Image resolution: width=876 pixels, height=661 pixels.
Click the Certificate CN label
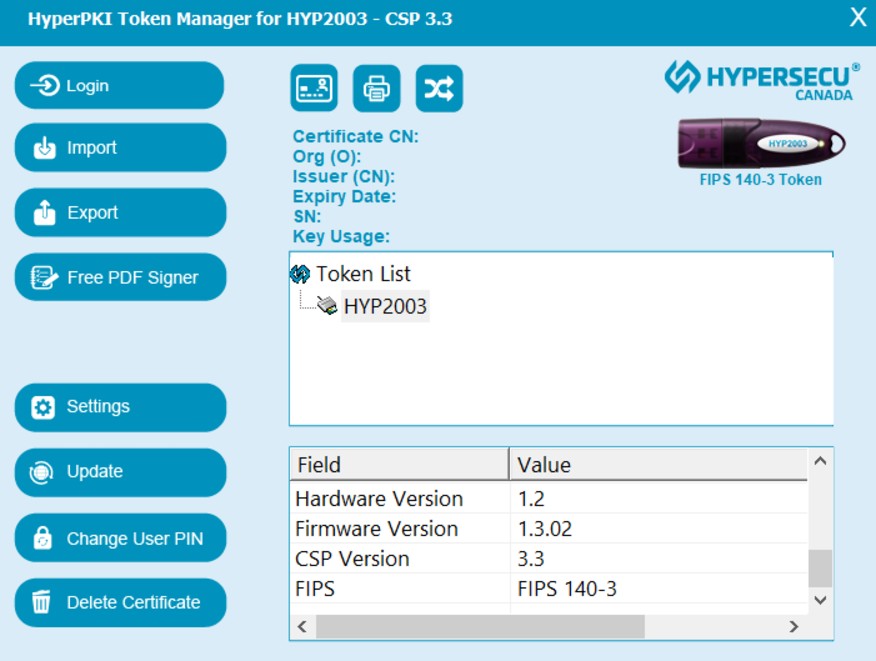coord(355,136)
